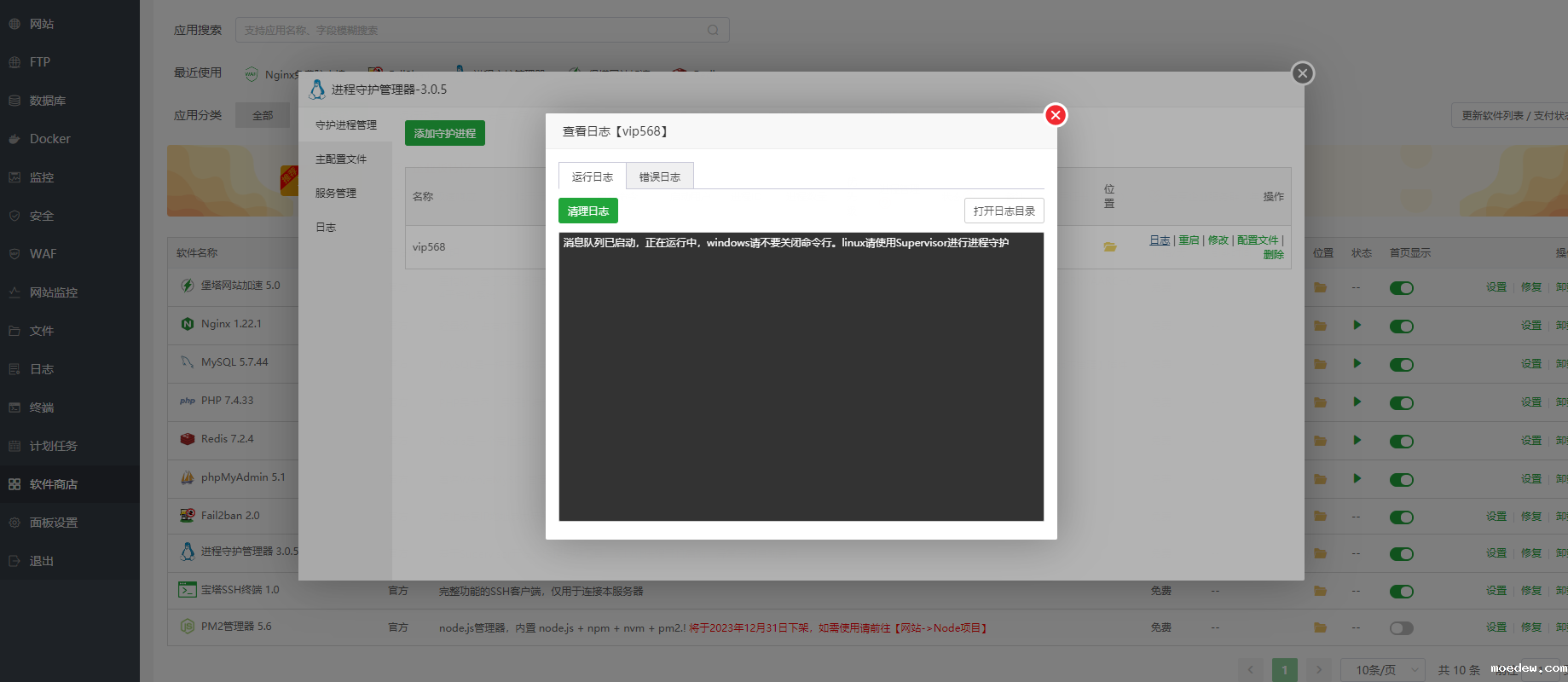Click the folder icon for vip568

click(1109, 247)
